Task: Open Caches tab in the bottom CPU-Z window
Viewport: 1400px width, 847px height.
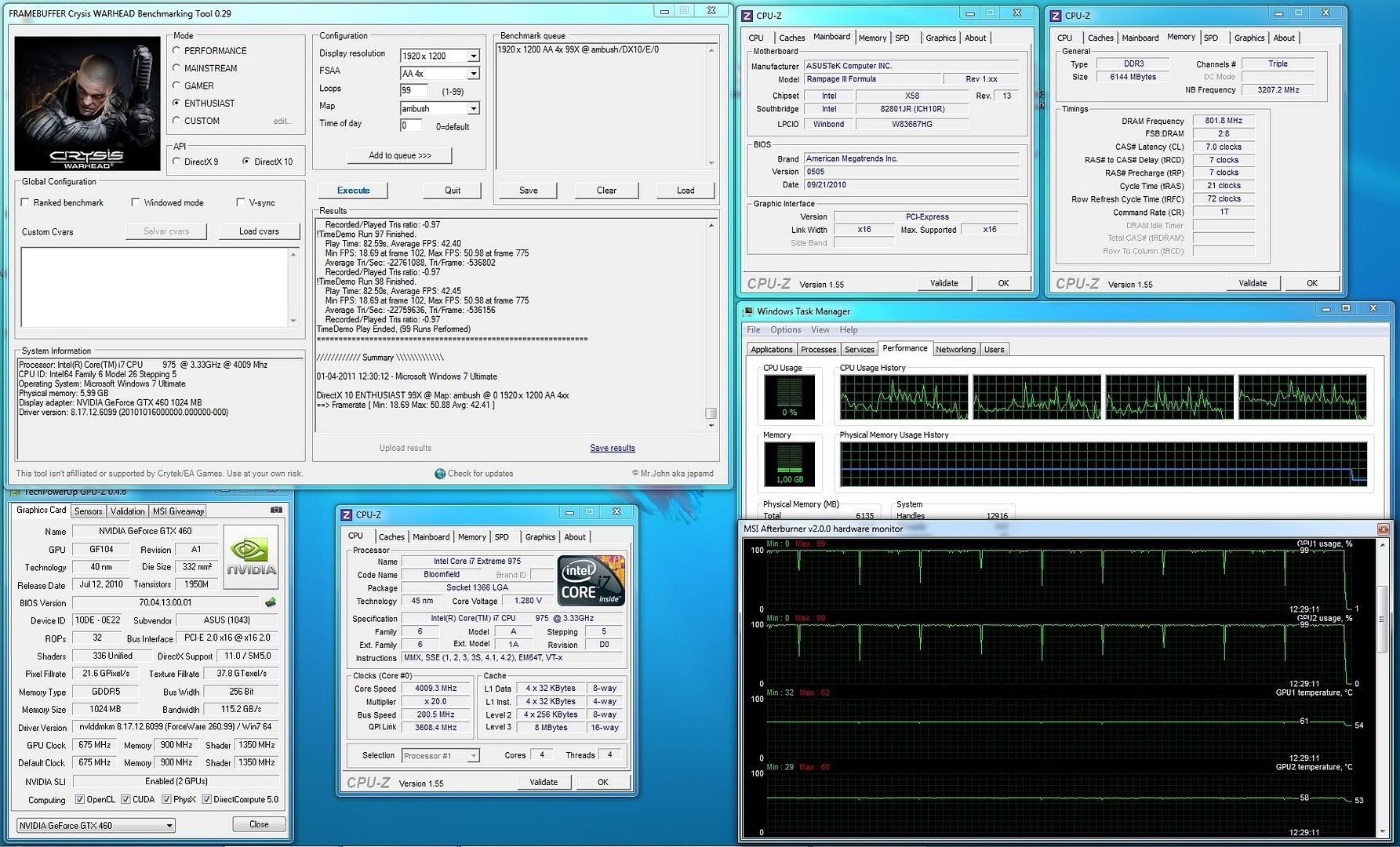Action: tap(391, 537)
